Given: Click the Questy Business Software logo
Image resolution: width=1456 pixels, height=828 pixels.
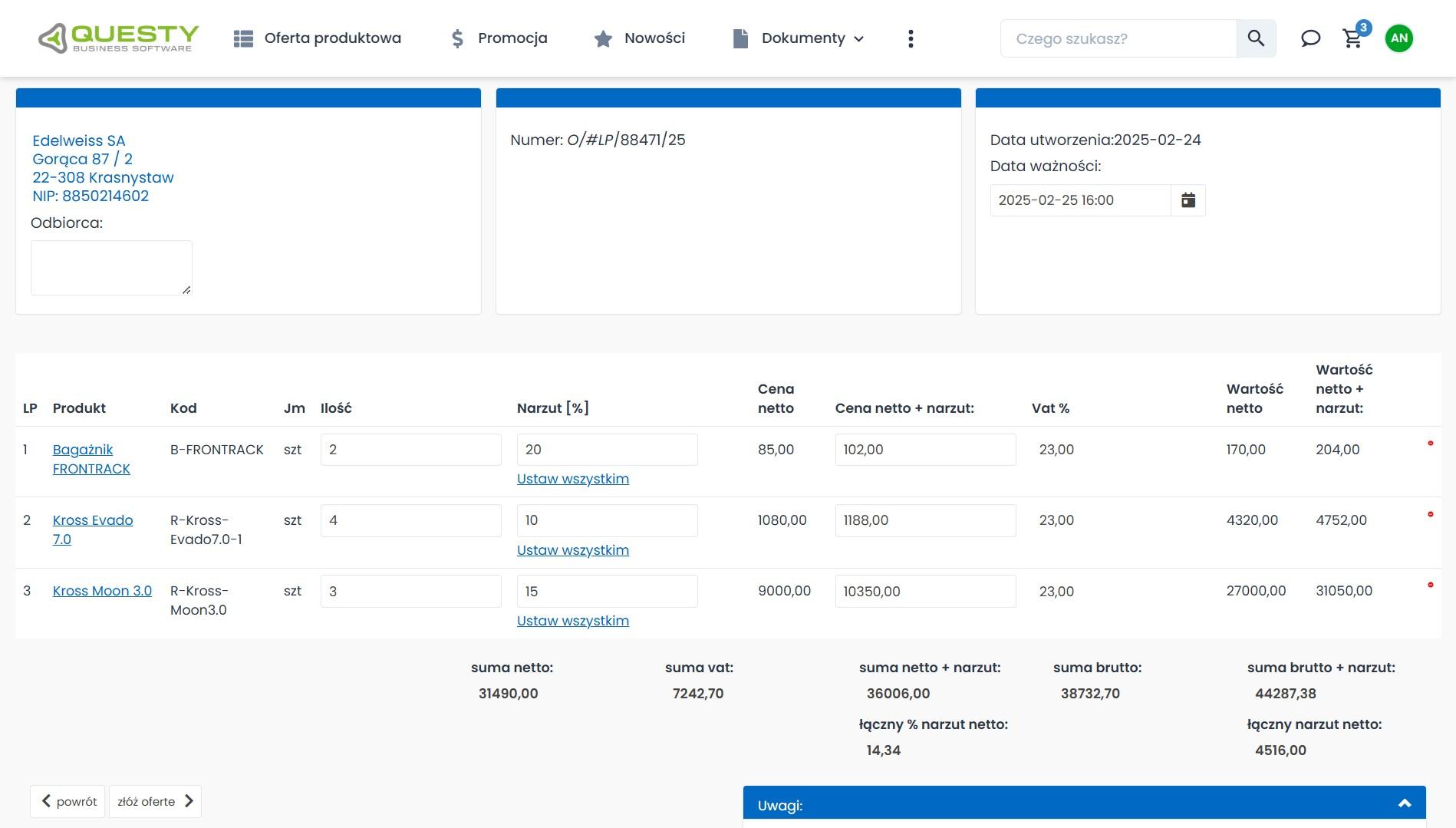Looking at the screenshot, I should (118, 38).
